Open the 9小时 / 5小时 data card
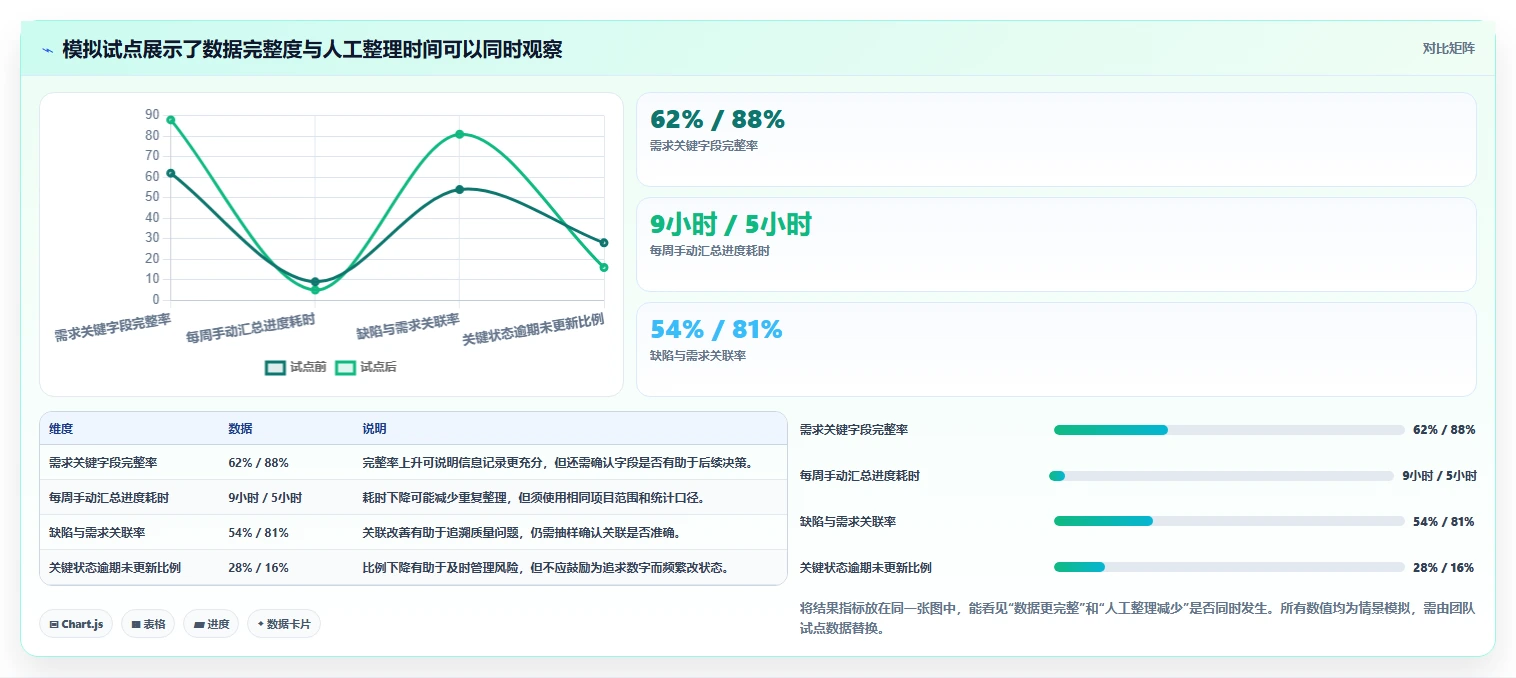 1056,244
